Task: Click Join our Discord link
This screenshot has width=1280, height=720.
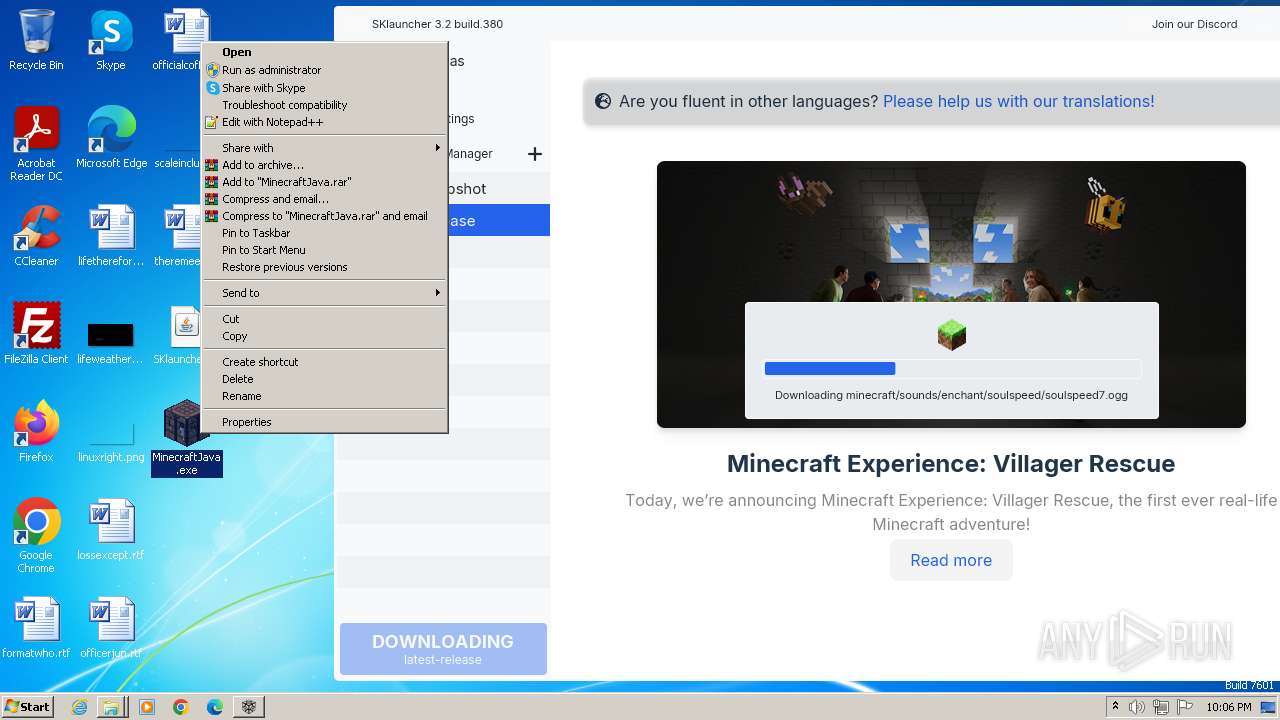Action: click(x=1194, y=24)
